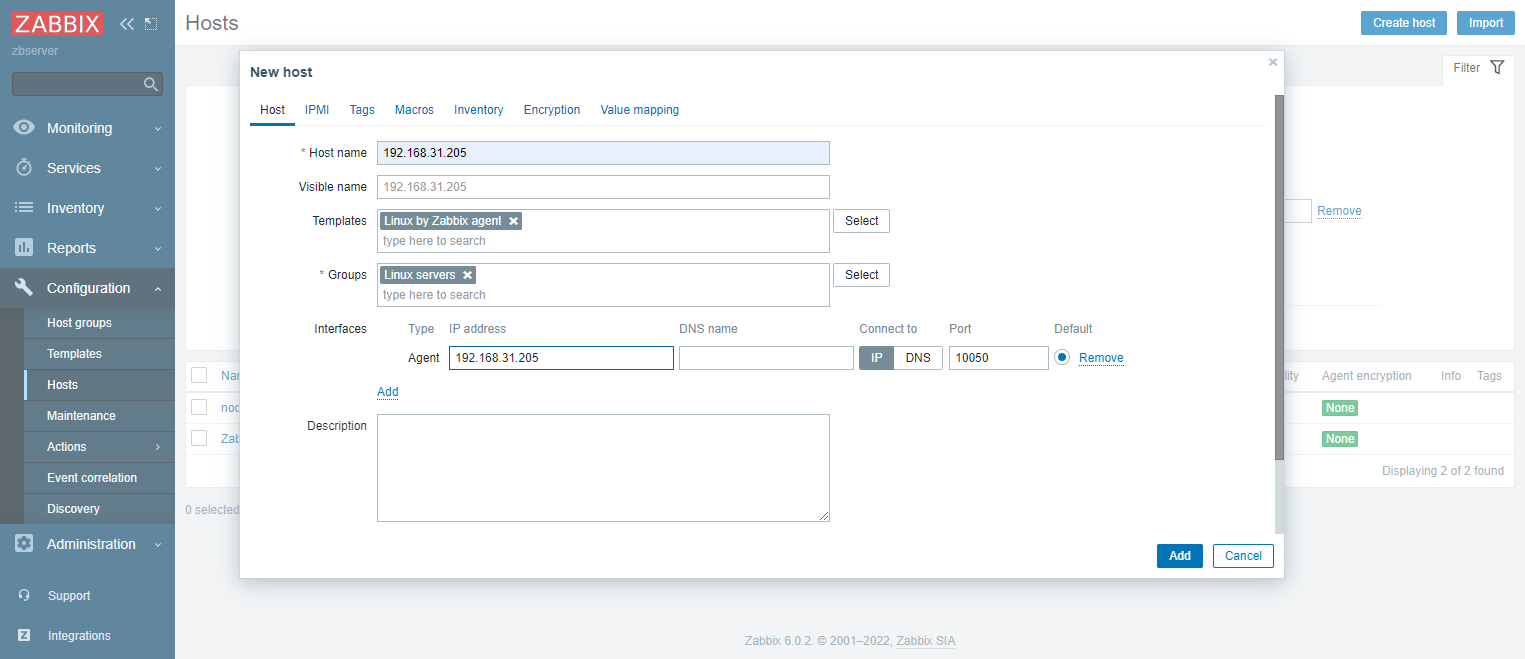
Task: Focus the Port field
Action: coord(999,358)
